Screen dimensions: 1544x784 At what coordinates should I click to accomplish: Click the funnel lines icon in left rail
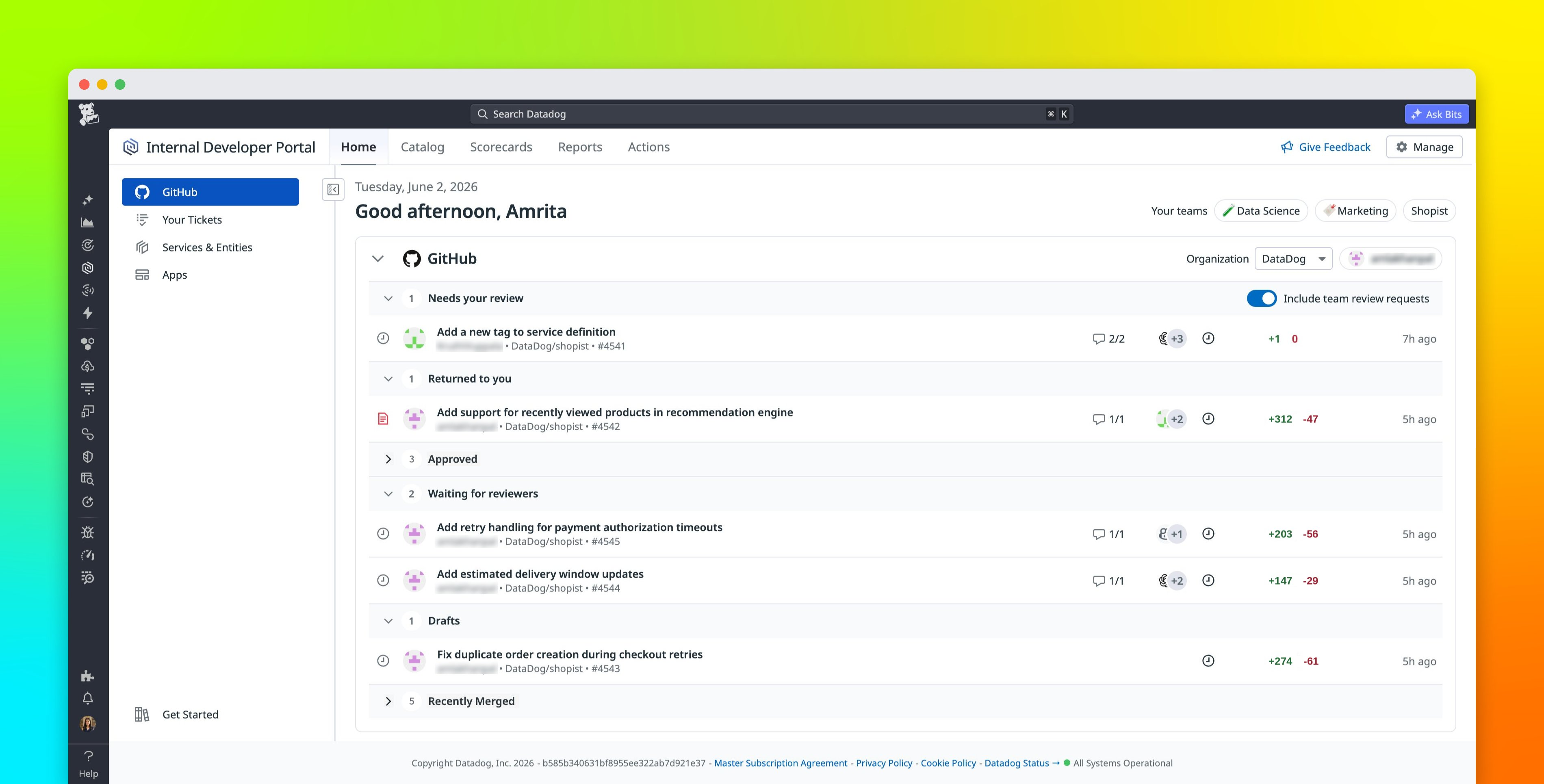point(88,389)
